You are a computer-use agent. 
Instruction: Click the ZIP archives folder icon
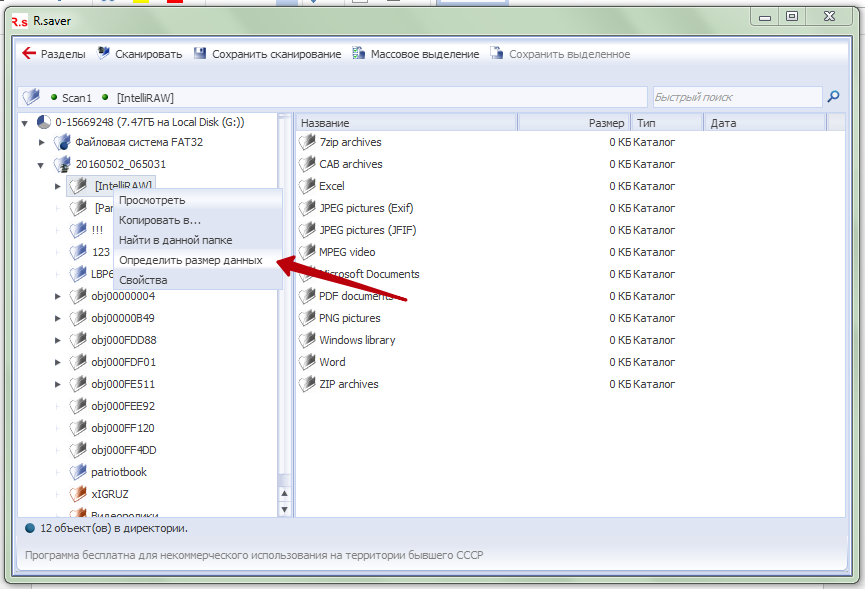tap(307, 384)
